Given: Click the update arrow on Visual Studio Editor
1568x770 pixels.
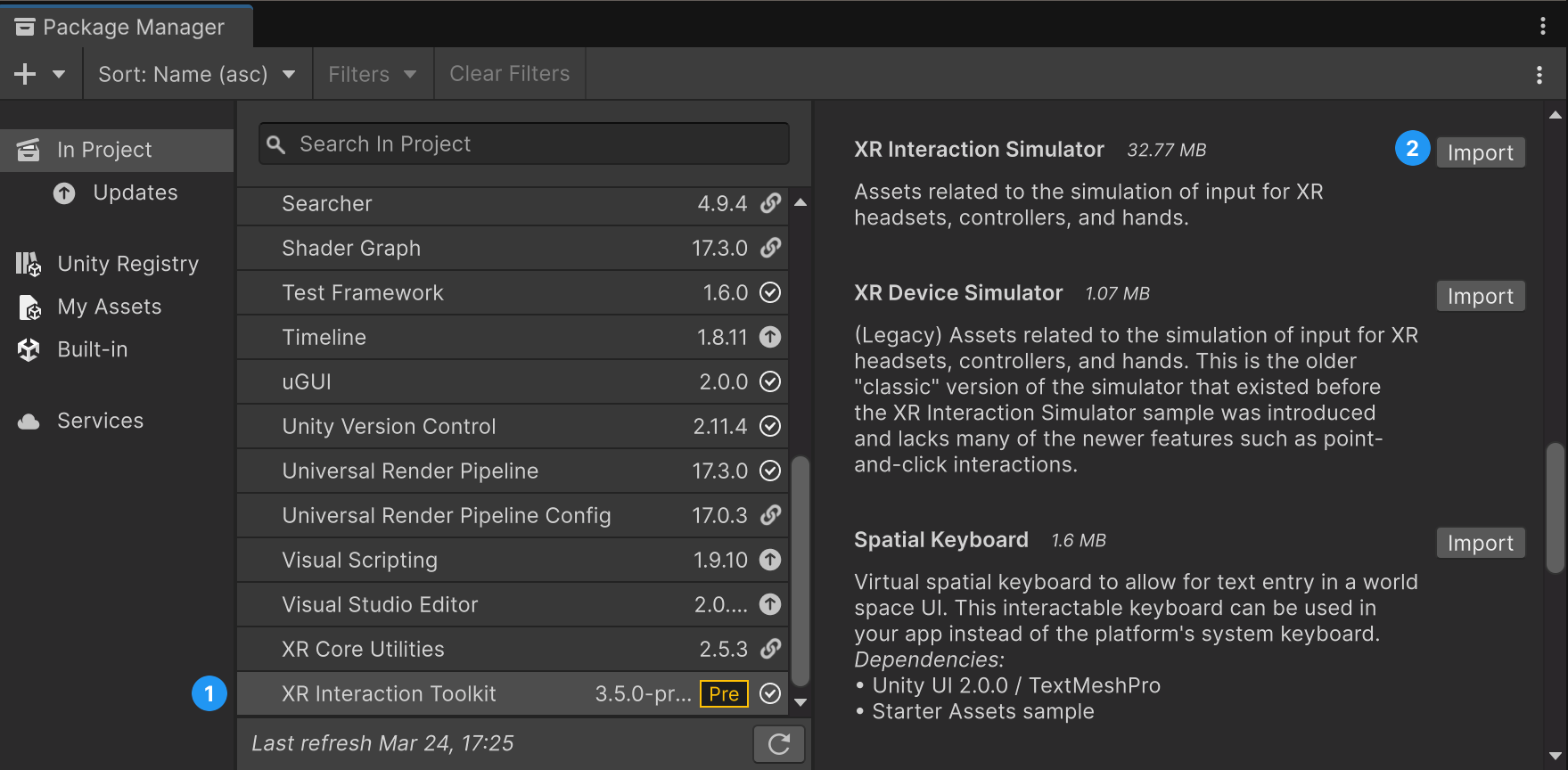Looking at the screenshot, I should tap(770, 604).
